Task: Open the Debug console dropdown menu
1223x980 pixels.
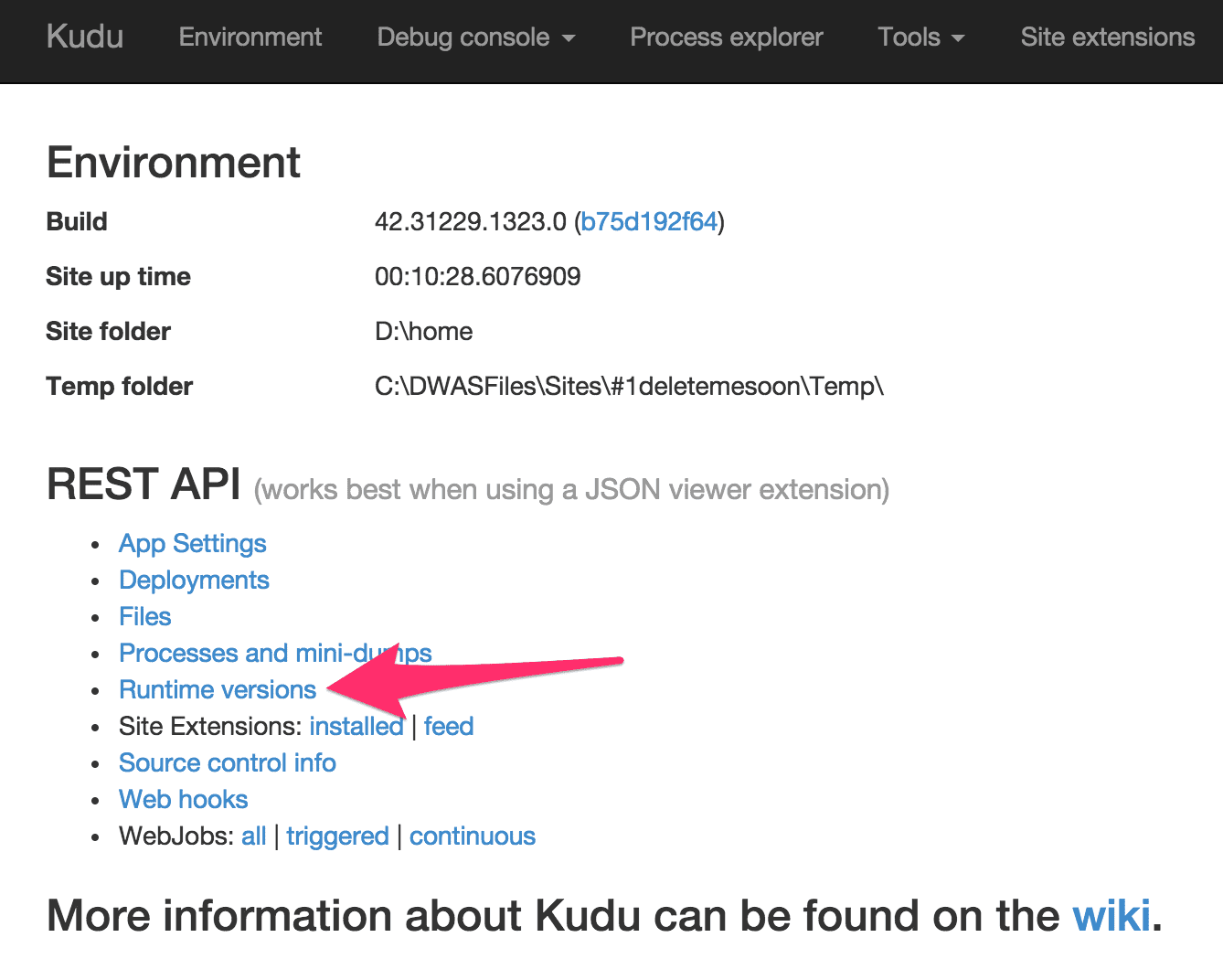Action: coord(475,37)
